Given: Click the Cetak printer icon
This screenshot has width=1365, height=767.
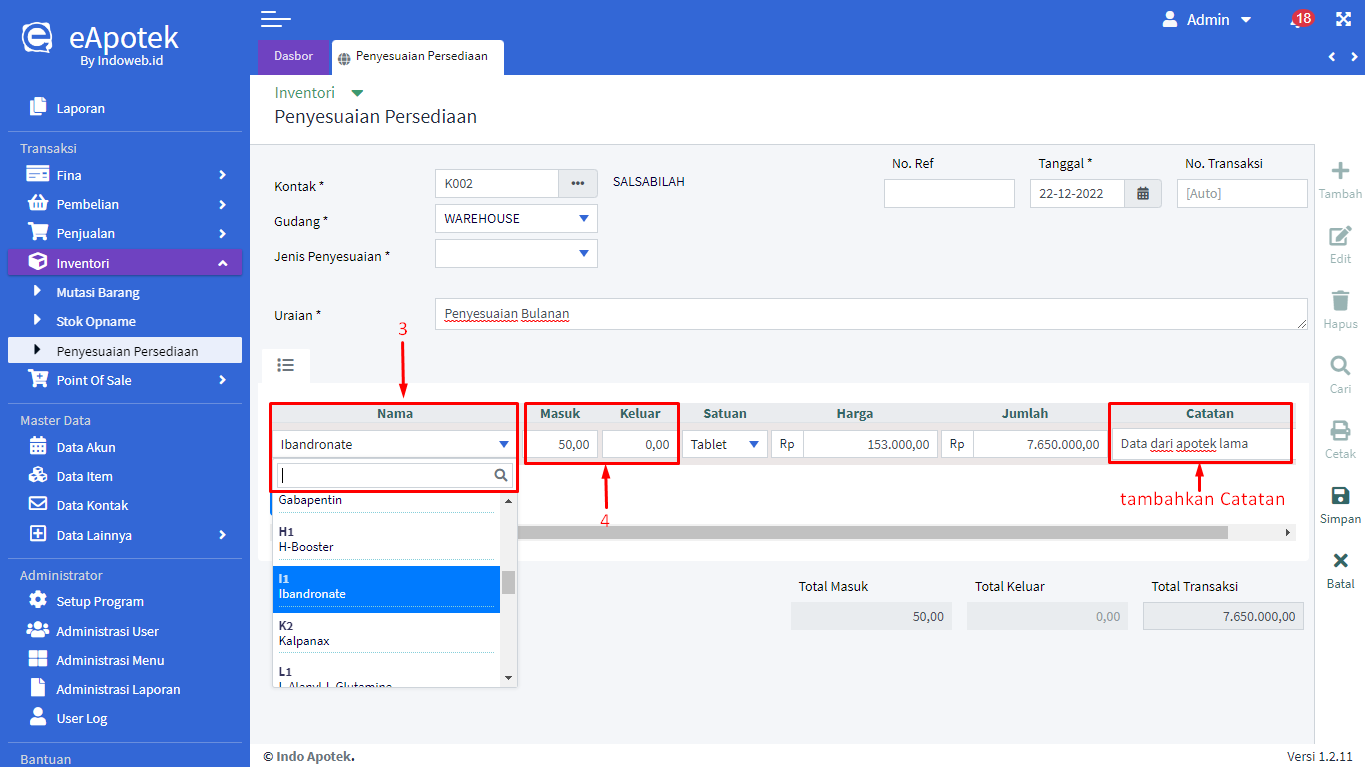Looking at the screenshot, I should (x=1340, y=431).
